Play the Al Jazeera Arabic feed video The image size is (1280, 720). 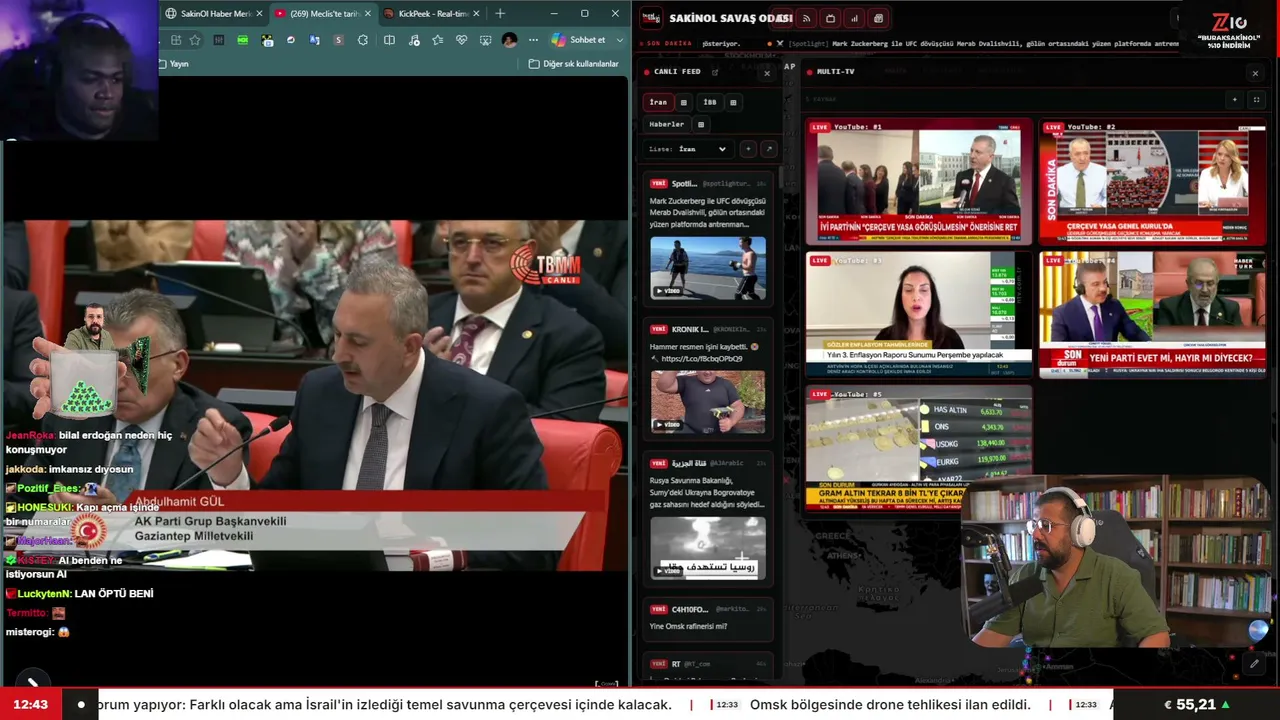coord(708,548)
